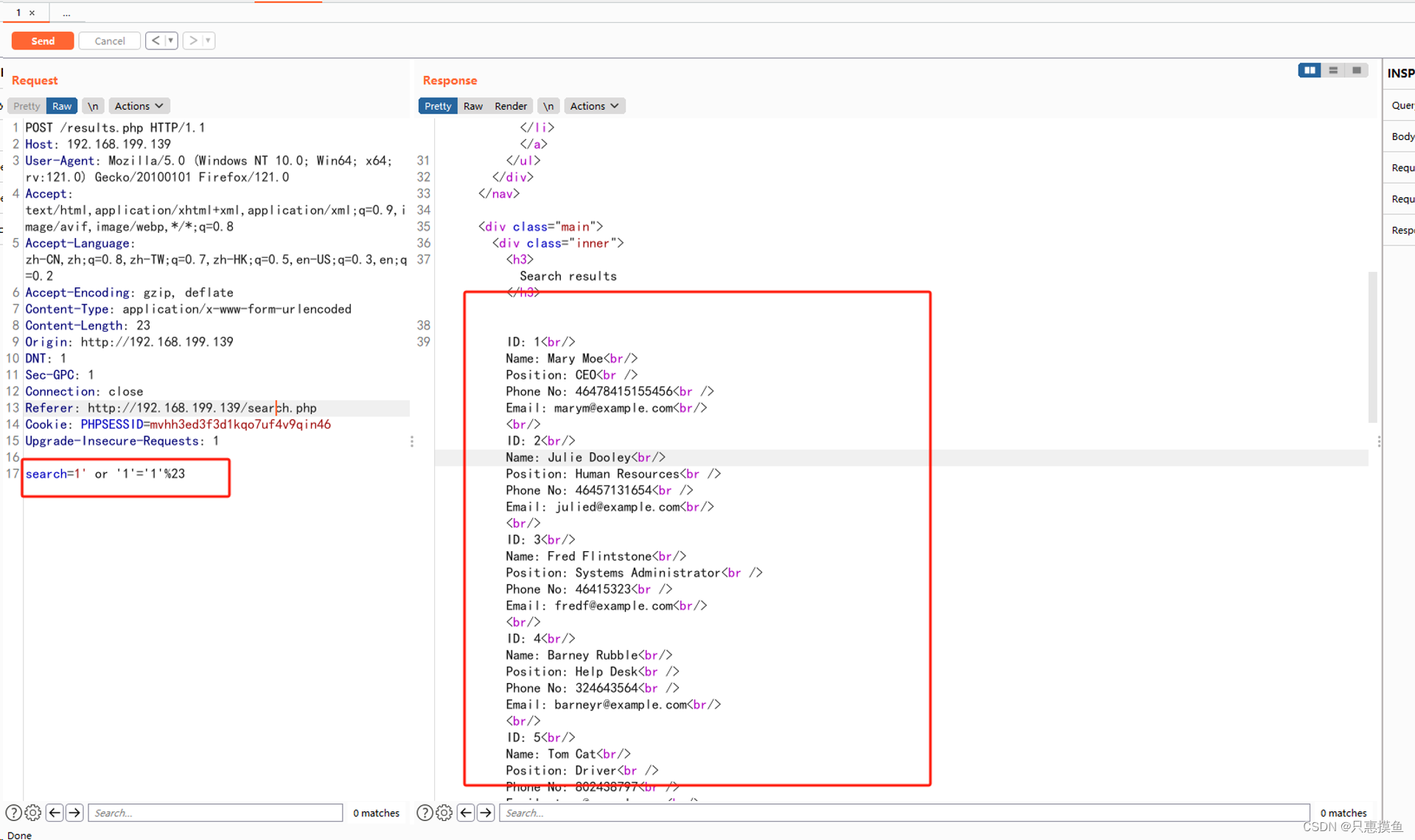Viewport: 1415px width, 840px height.
Task: Open Actions dropdown in Request panel
Action: [x=139, y=106]
